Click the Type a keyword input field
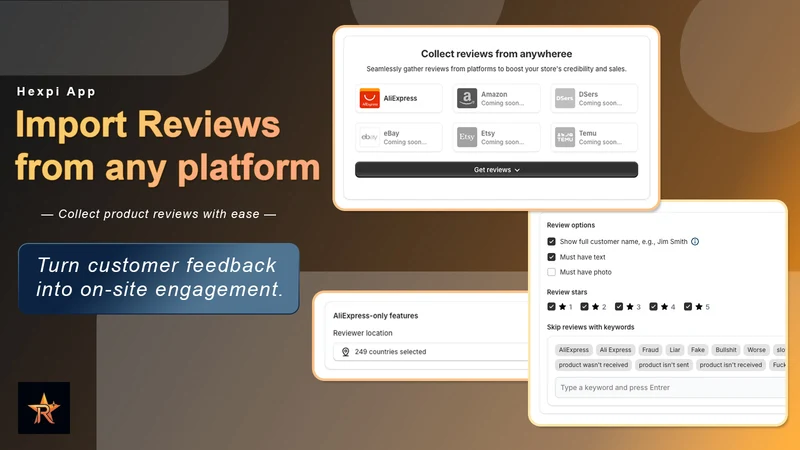The height and width of the screenshot is (450, 800). tap(670, 387)
